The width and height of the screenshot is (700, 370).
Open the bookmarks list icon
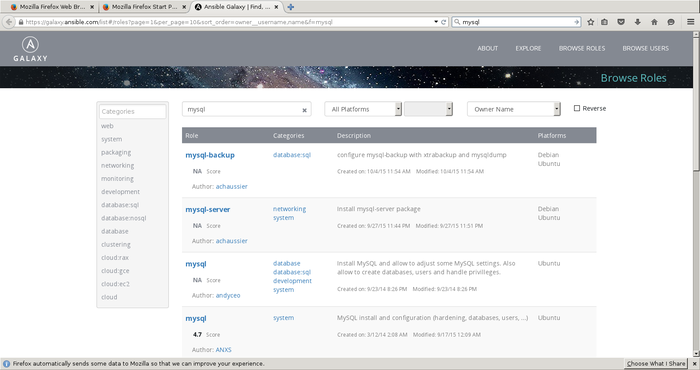point(604,22)
